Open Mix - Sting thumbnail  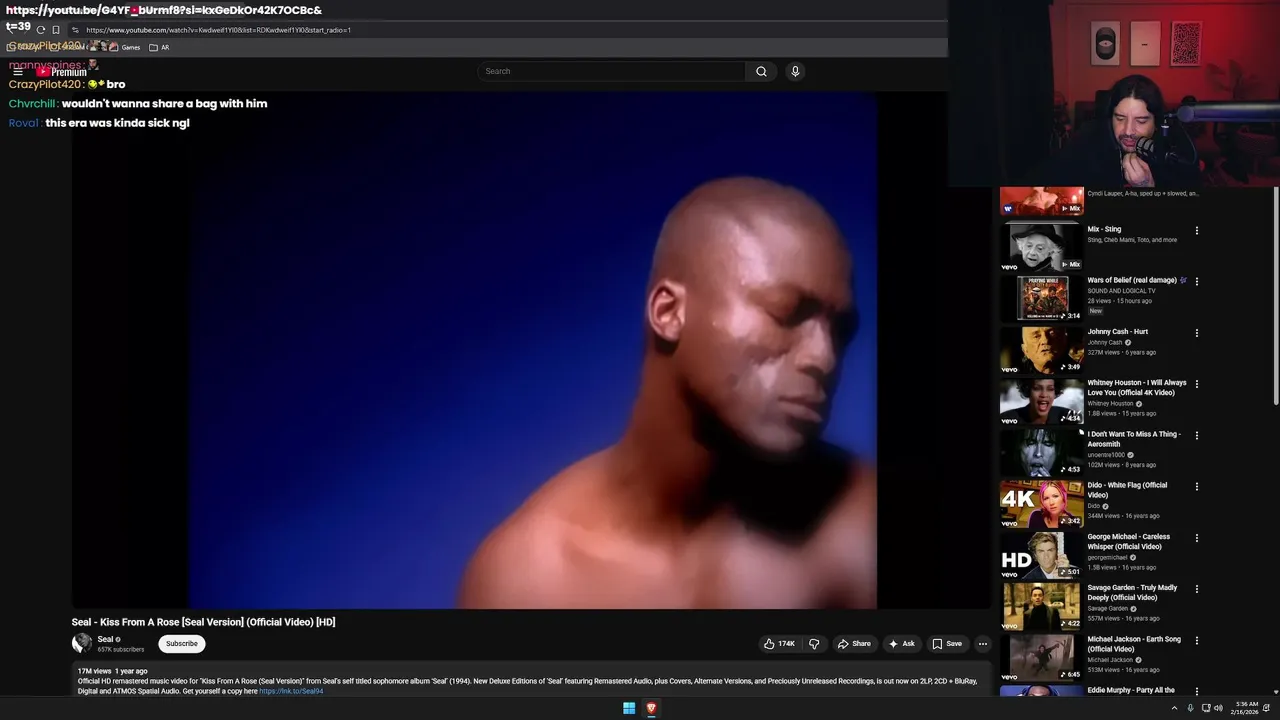point(1042,246)
